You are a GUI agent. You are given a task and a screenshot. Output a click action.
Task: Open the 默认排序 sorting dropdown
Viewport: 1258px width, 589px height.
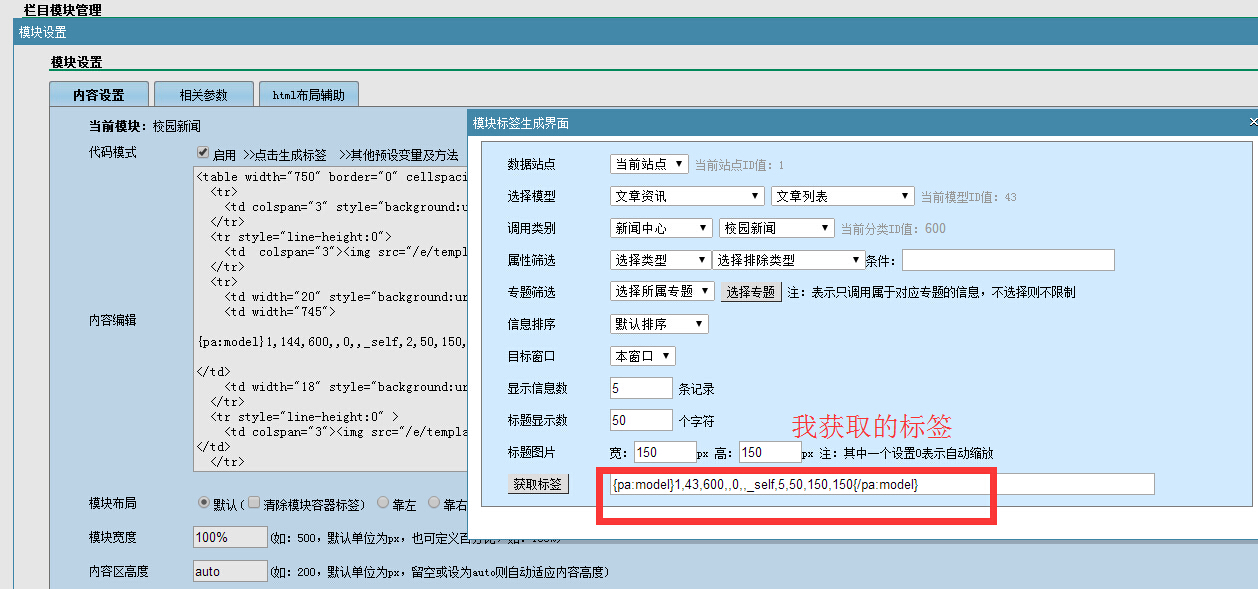click(x=659, y=324)
